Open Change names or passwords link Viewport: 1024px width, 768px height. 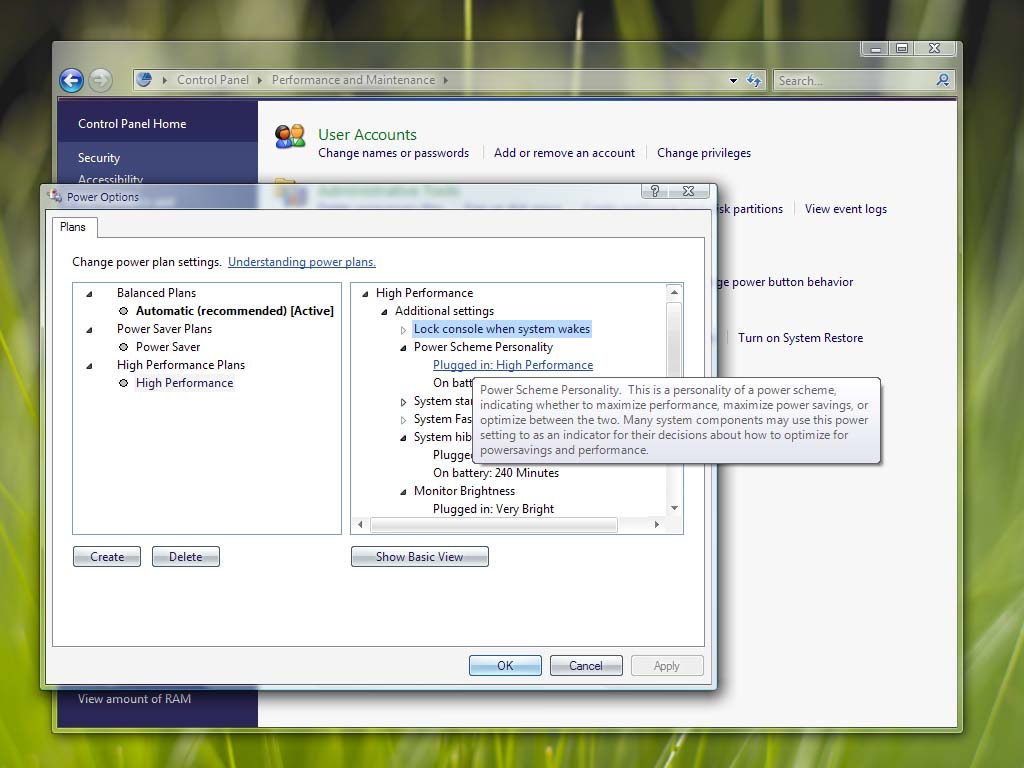(393, 153)
